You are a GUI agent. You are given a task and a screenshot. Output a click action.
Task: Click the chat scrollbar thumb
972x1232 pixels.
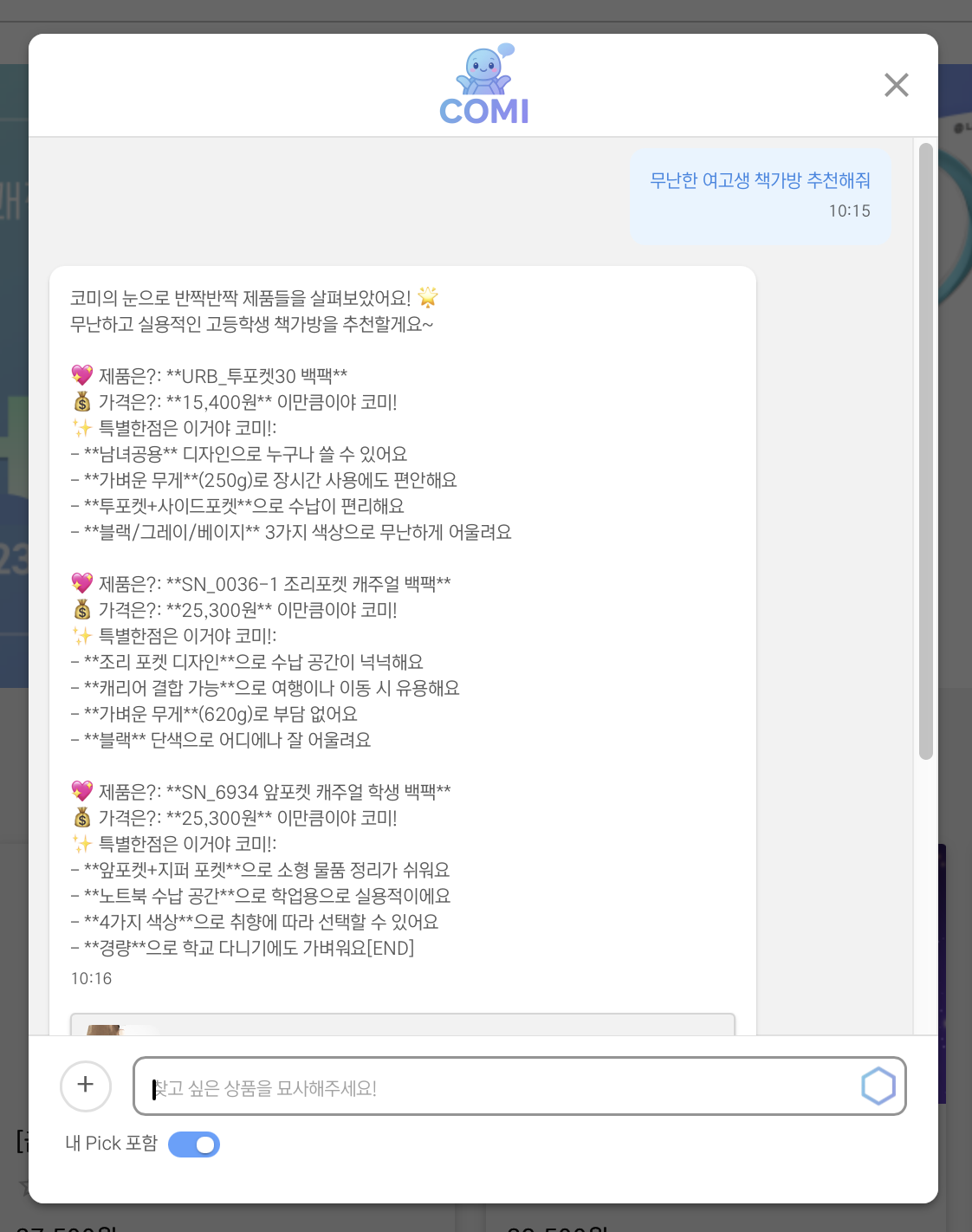click(925, 451)
